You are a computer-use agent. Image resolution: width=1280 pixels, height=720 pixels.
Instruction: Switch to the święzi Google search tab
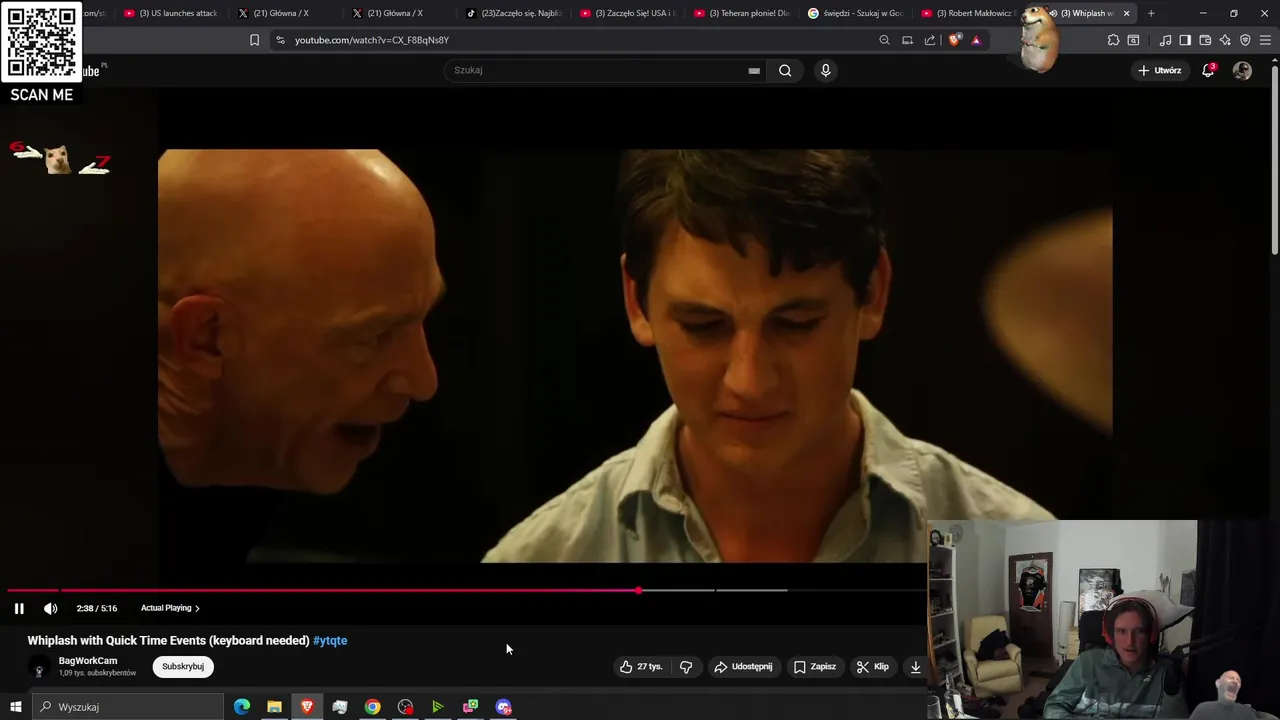coord(857,13)
